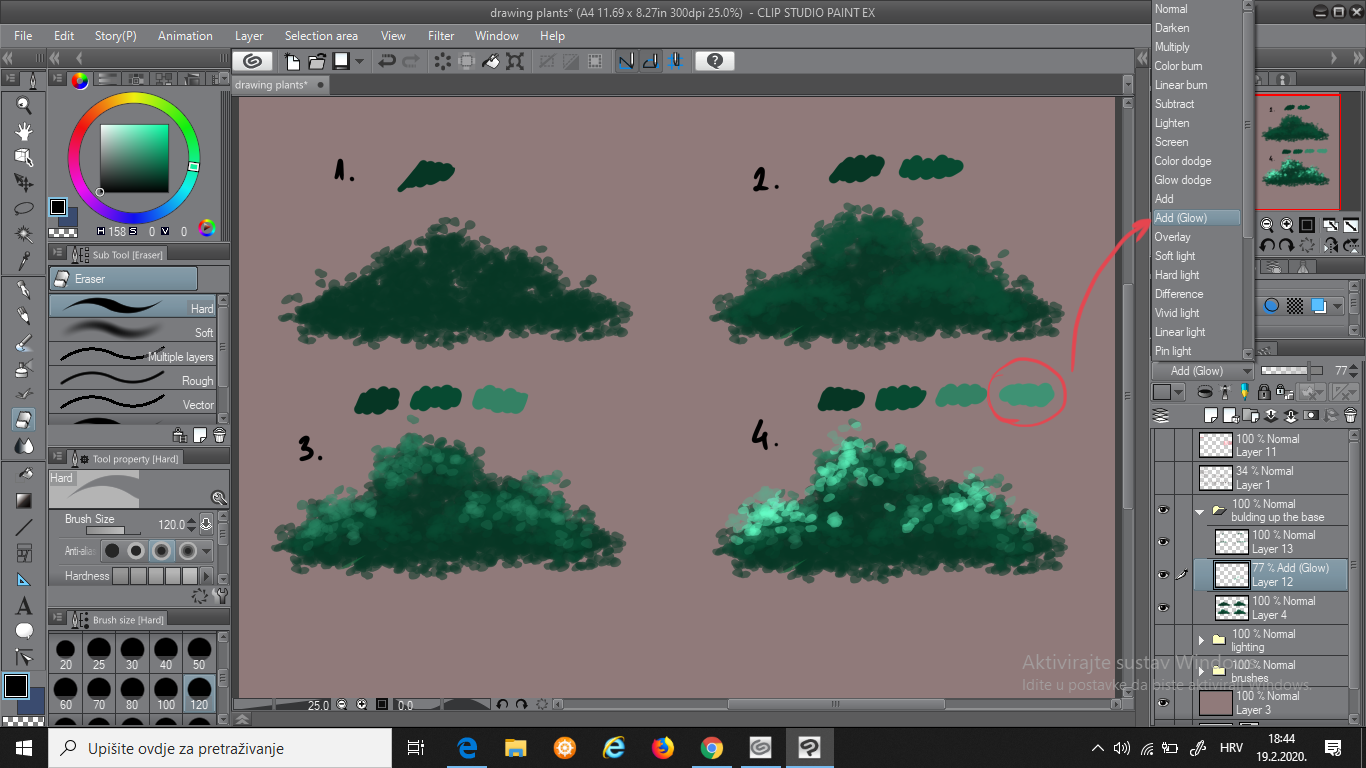This screenshot has height=768, width=1366.
Task: Hide Layer 3 background layer
Action: coord(1163,703)
